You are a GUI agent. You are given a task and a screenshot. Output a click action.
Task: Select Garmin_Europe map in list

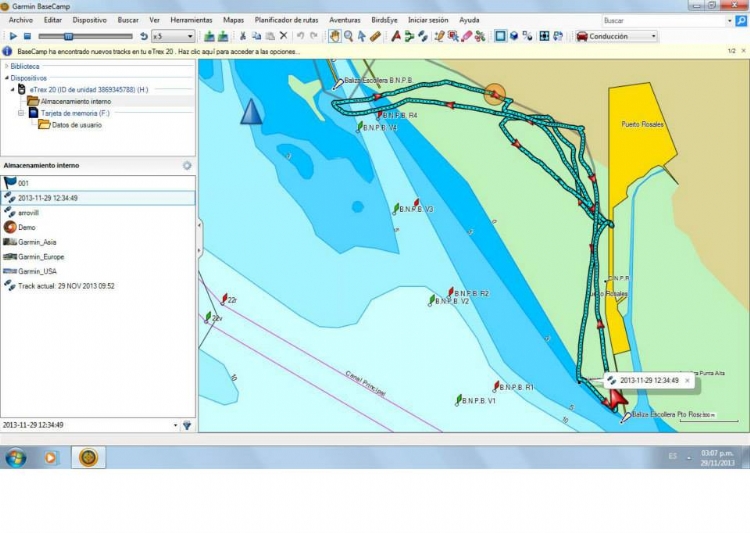(x=98, y=256)
